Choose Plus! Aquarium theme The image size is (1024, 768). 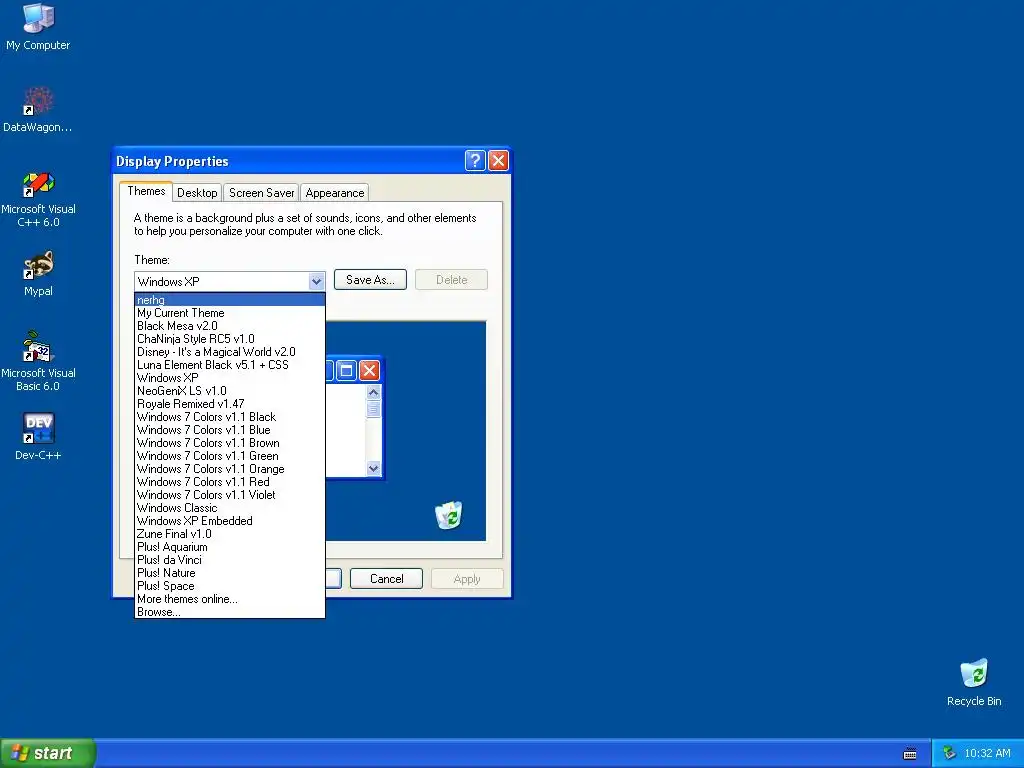click(229, 547)
